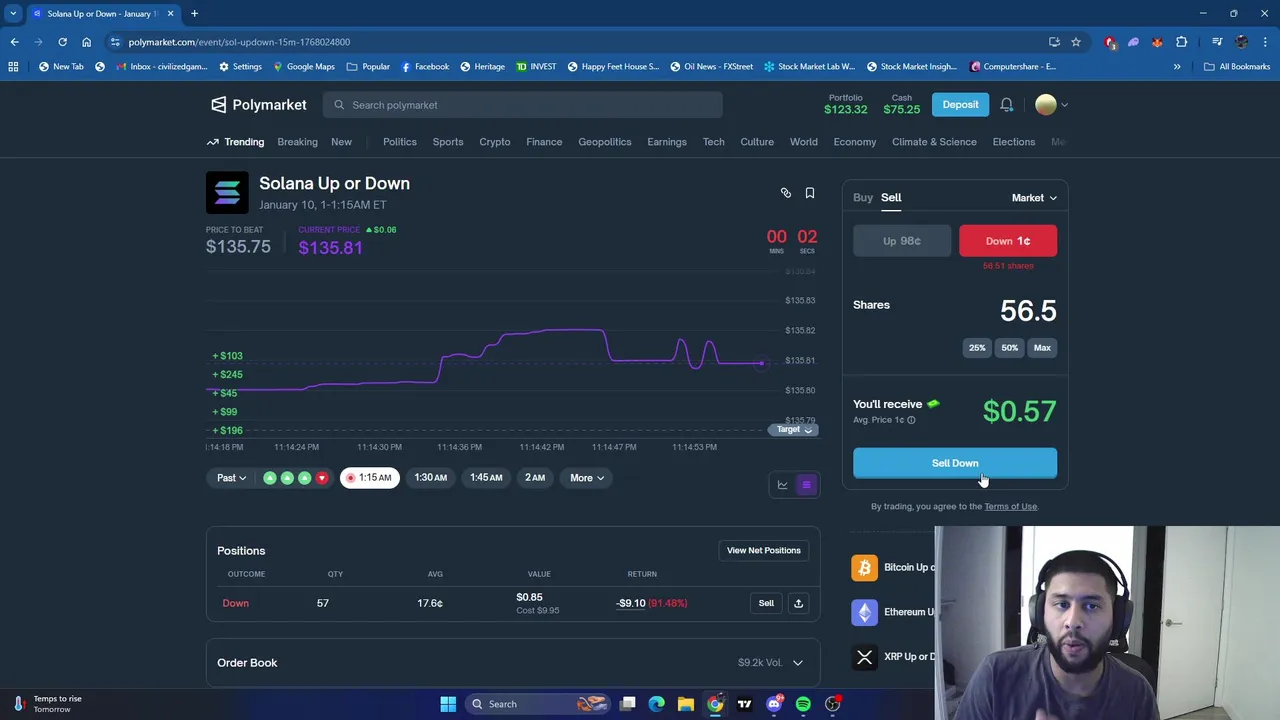
Task: Show more bookmarks with the double chevron
Action: click(x=1177, y=67)
